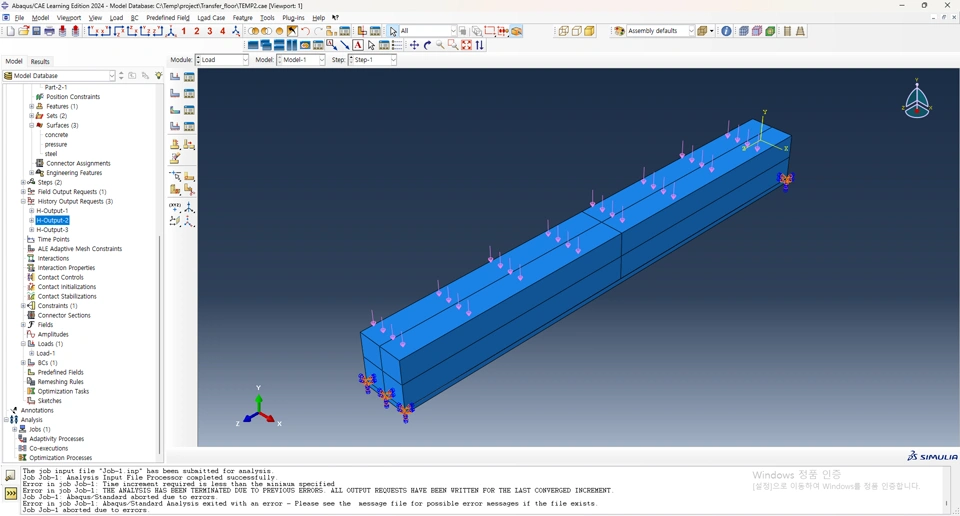Click the New Model Database icon

tap(10, 31)
